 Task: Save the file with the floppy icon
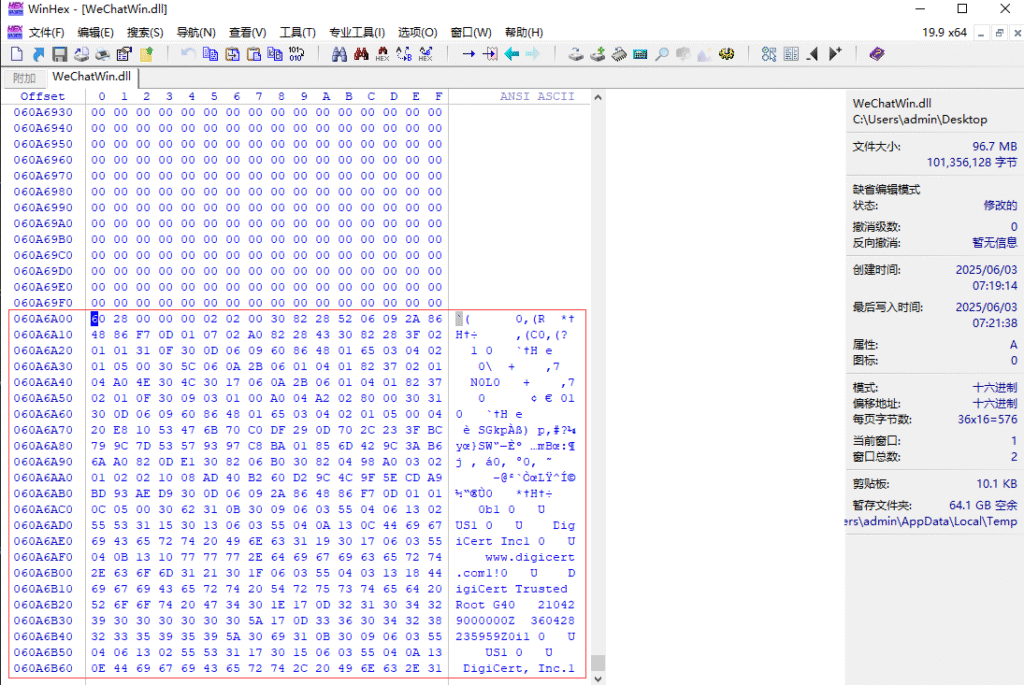click(60, 54)
